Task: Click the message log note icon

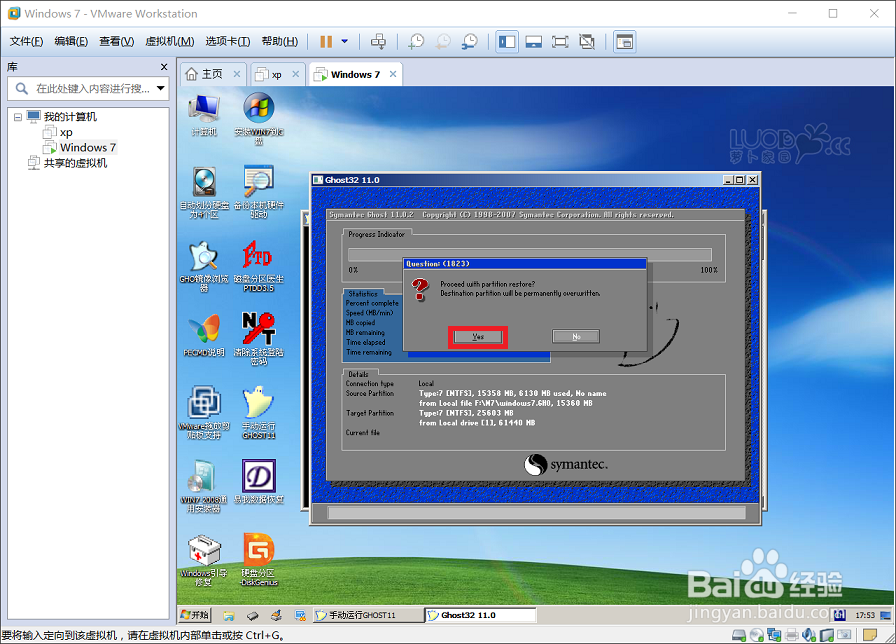Action: [x=870, y=635]
